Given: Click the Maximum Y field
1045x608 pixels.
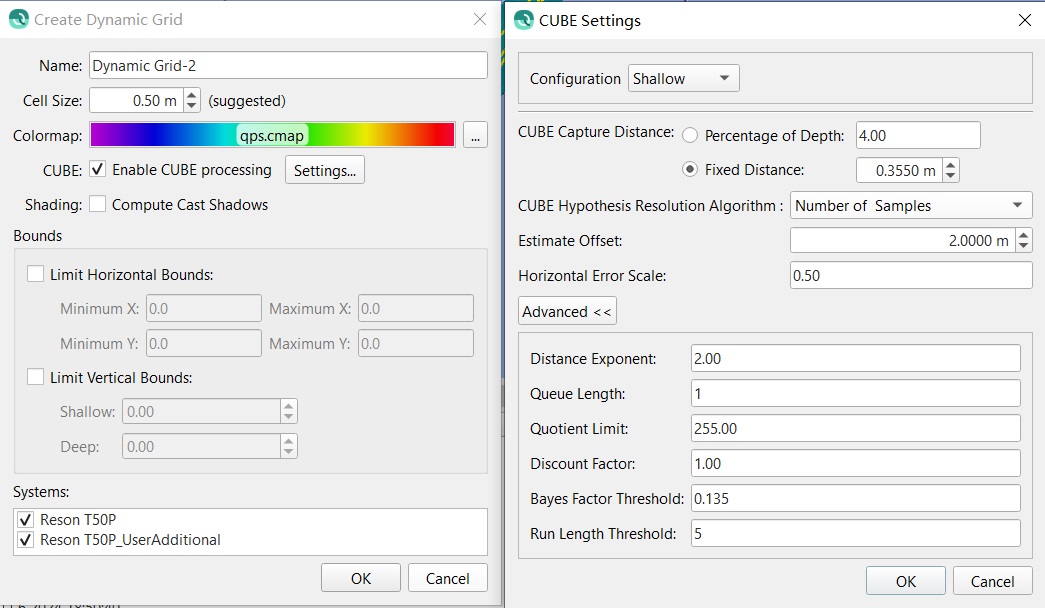Looking at the screenshot, I should tap(416, 343).
